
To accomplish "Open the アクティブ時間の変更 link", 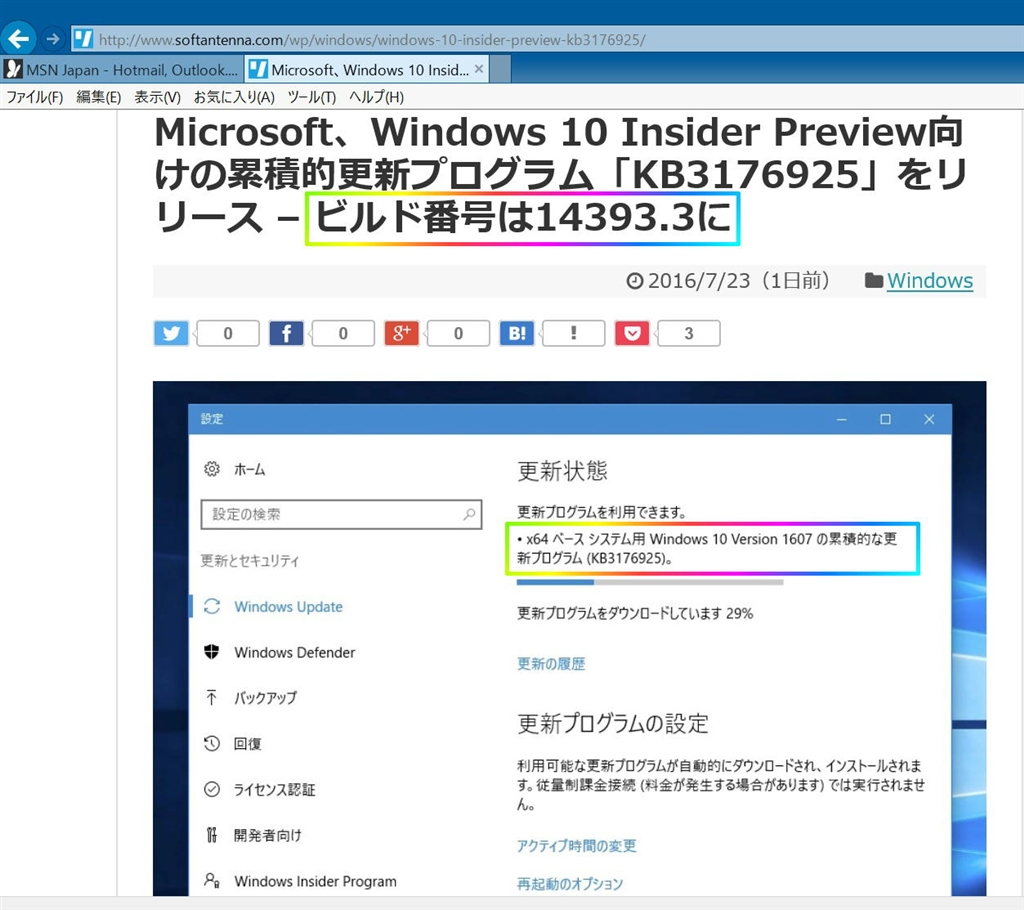I will [x=576, y=845].
